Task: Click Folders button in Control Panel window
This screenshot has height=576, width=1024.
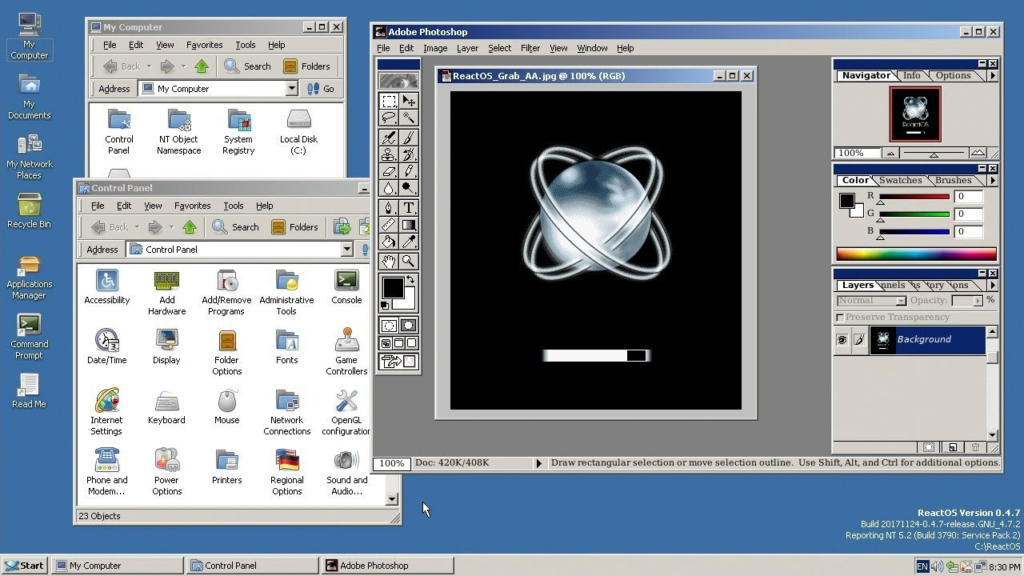Action: click(x=295, y=227)
